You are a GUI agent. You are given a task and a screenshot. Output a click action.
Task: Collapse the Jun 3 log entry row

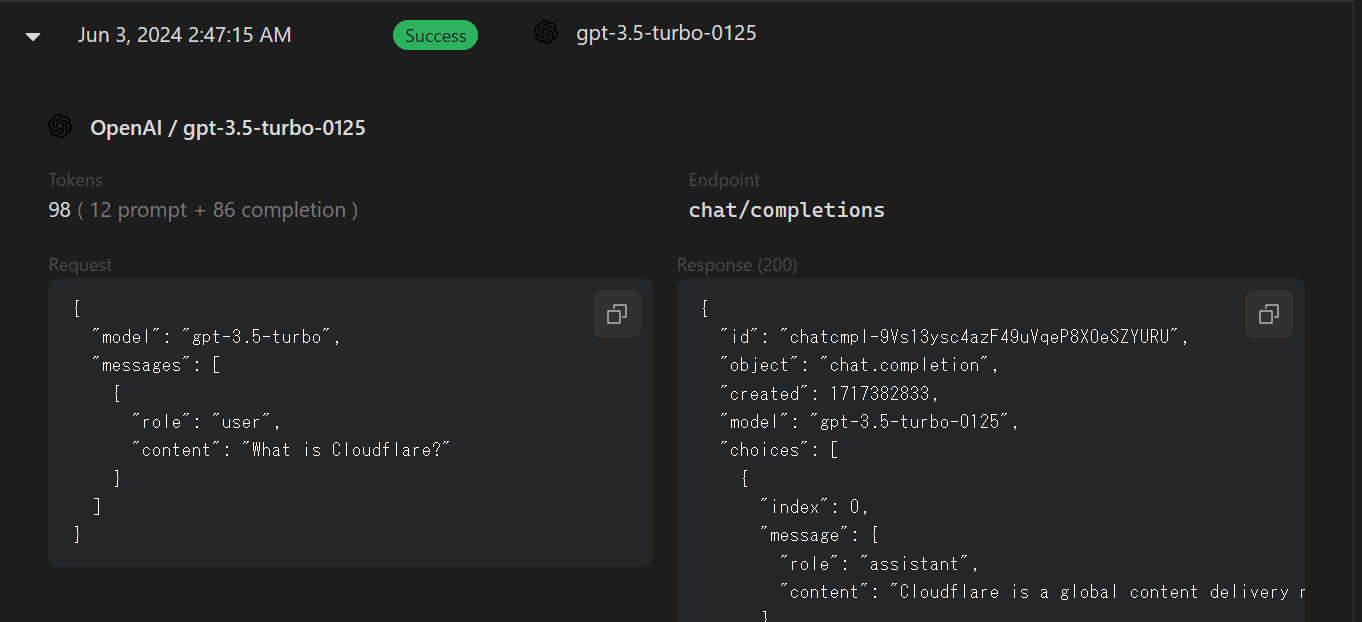33,36
